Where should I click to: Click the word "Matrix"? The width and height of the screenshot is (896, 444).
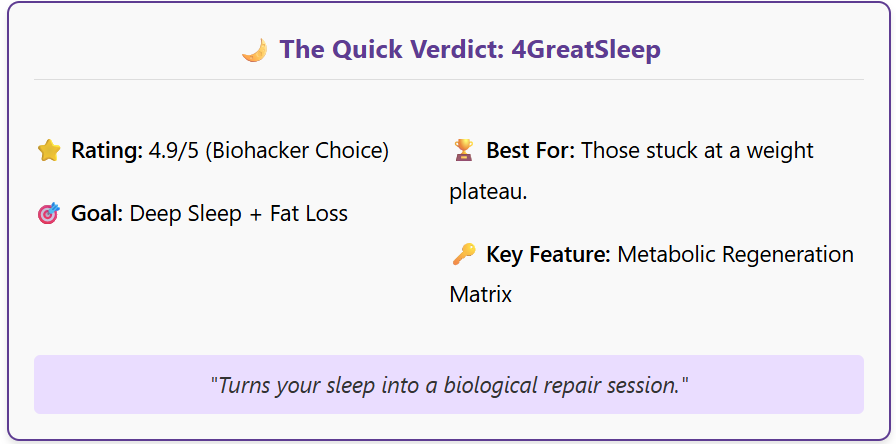coord(481,295)
